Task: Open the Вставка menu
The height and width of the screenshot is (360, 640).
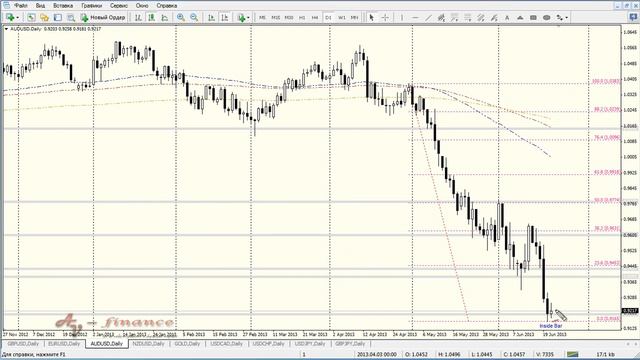Action: pyautogui.click(x=63, y=6)
